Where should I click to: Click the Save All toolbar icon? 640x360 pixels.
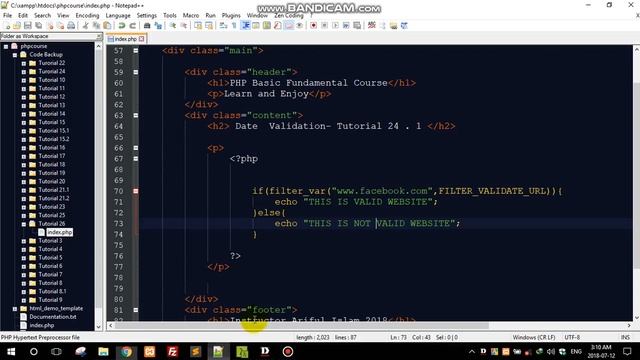(x=38, y=26)
